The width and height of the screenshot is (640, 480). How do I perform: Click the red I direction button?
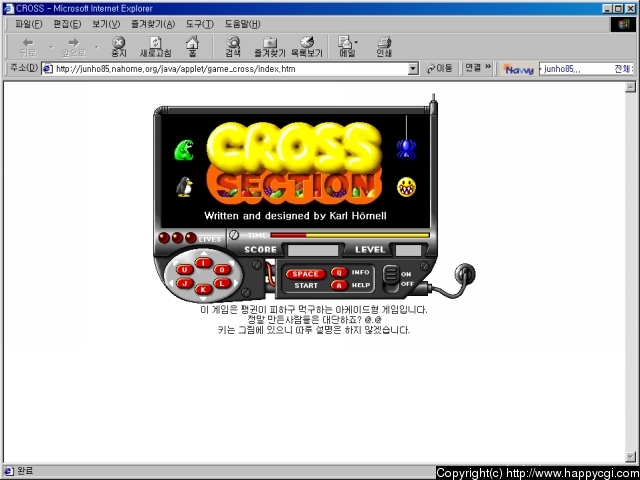coord(203,263)
